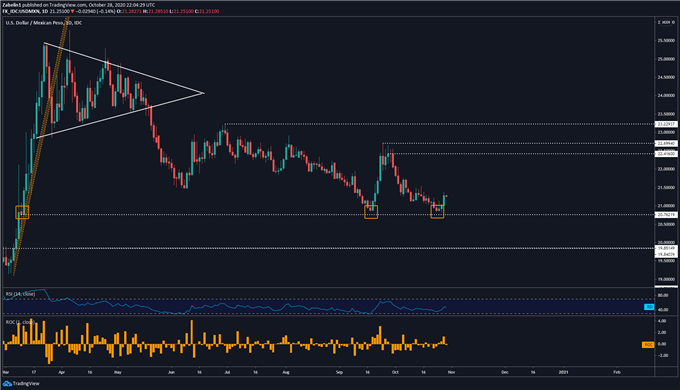Screen dimensions: 680x390
Task: Click the Aug label on time axis
Action: [285, 372]
